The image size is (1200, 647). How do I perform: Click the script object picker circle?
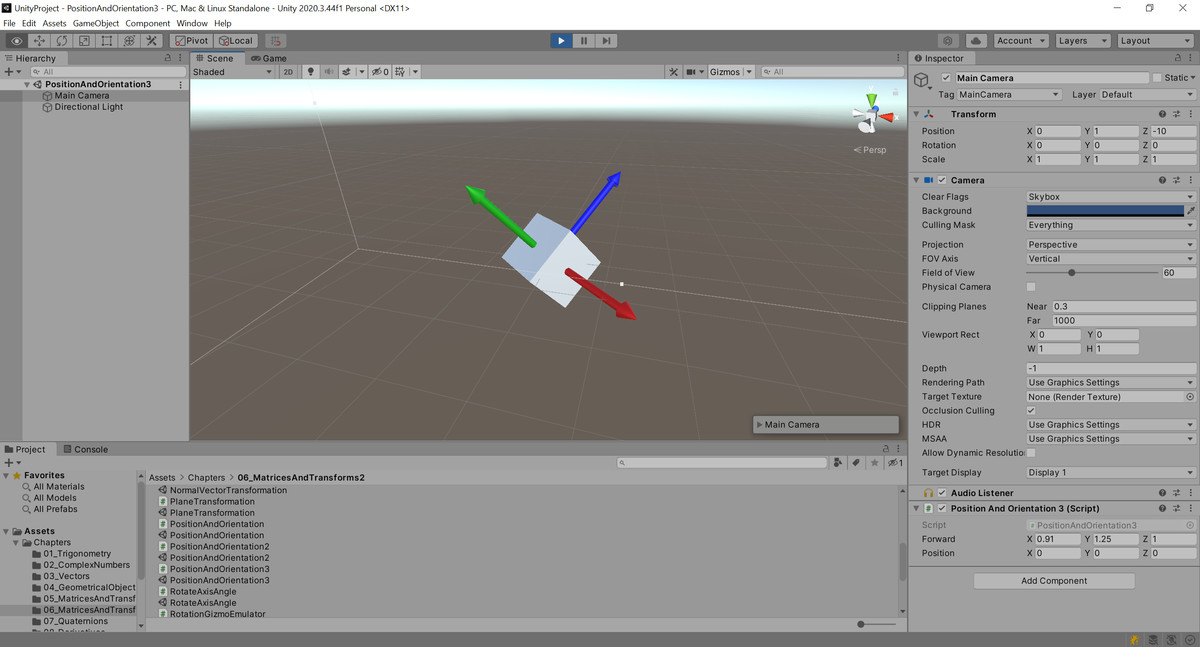pos(1190,525)
